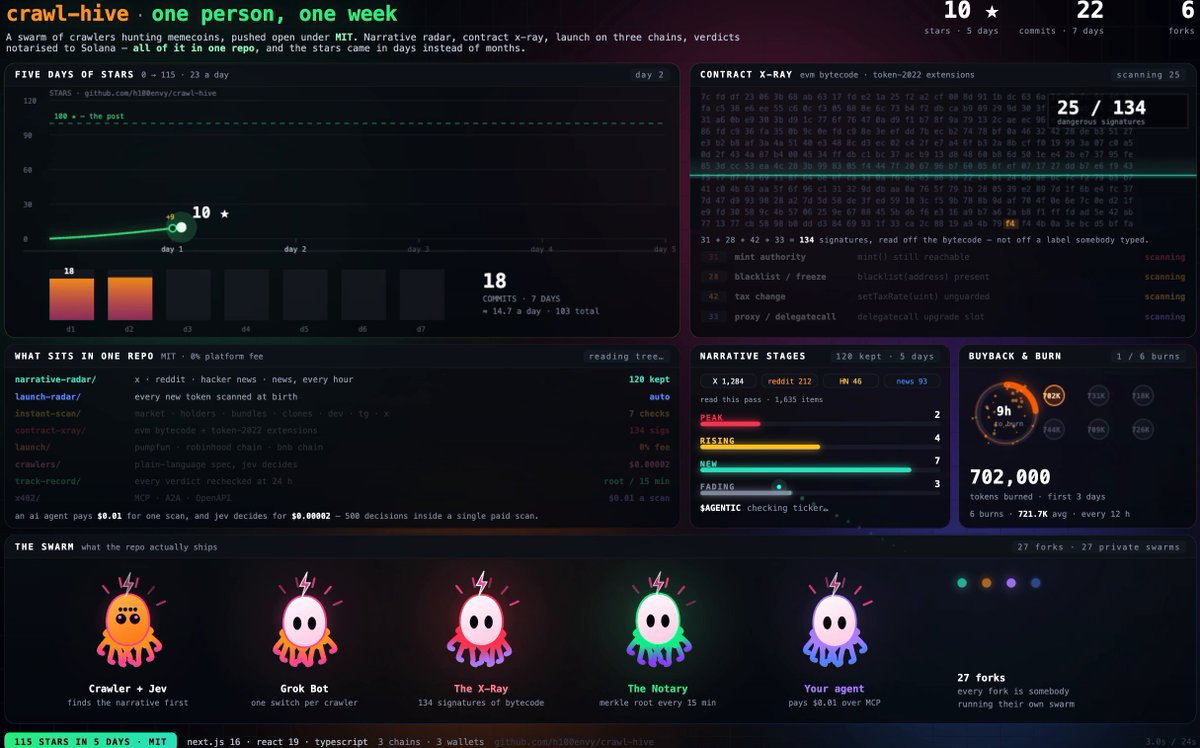
Task: Select the 726K burn coin icon
Action: (1142, 429)
